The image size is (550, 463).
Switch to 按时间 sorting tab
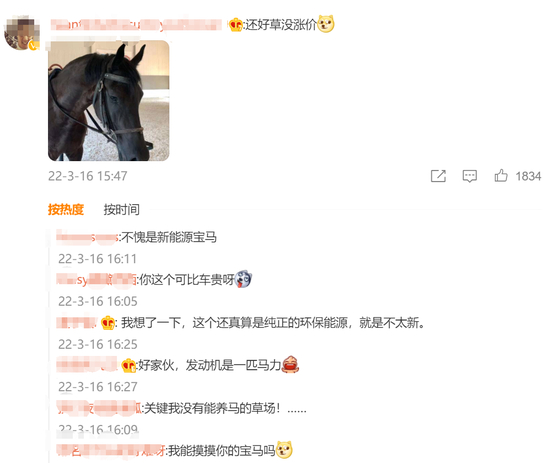121,209
